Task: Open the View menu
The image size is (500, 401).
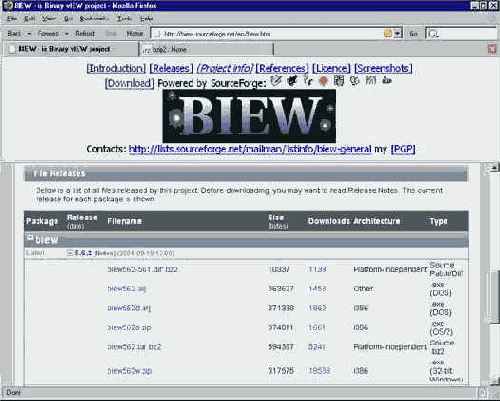Action: 49,19
